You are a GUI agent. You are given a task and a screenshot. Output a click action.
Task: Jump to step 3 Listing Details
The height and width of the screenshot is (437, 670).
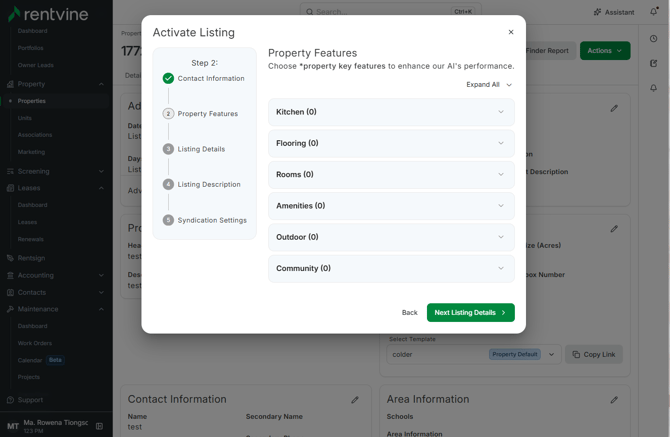194,149
